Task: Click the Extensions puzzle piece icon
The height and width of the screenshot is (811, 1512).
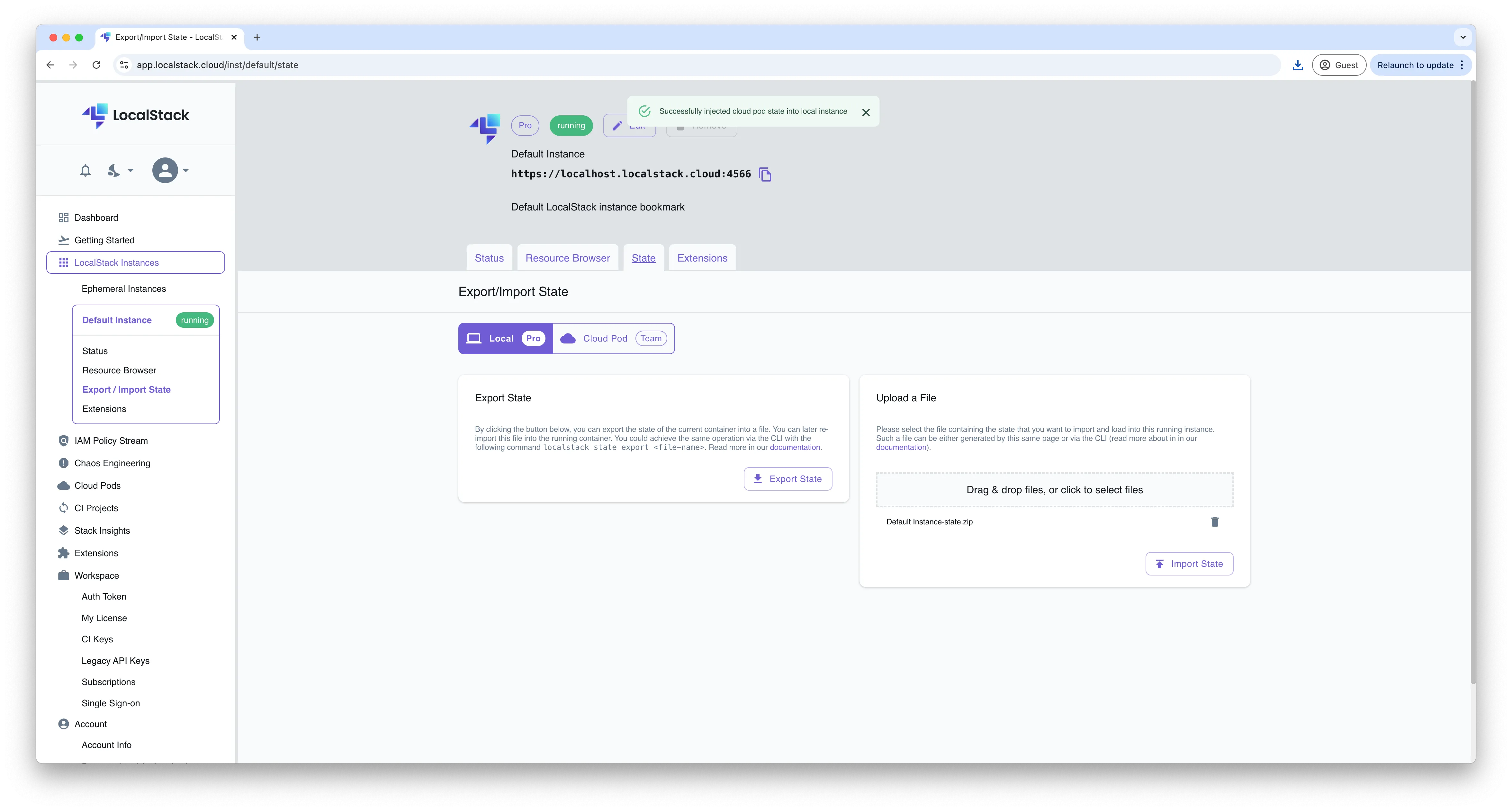Action: (x=63, y=553)
